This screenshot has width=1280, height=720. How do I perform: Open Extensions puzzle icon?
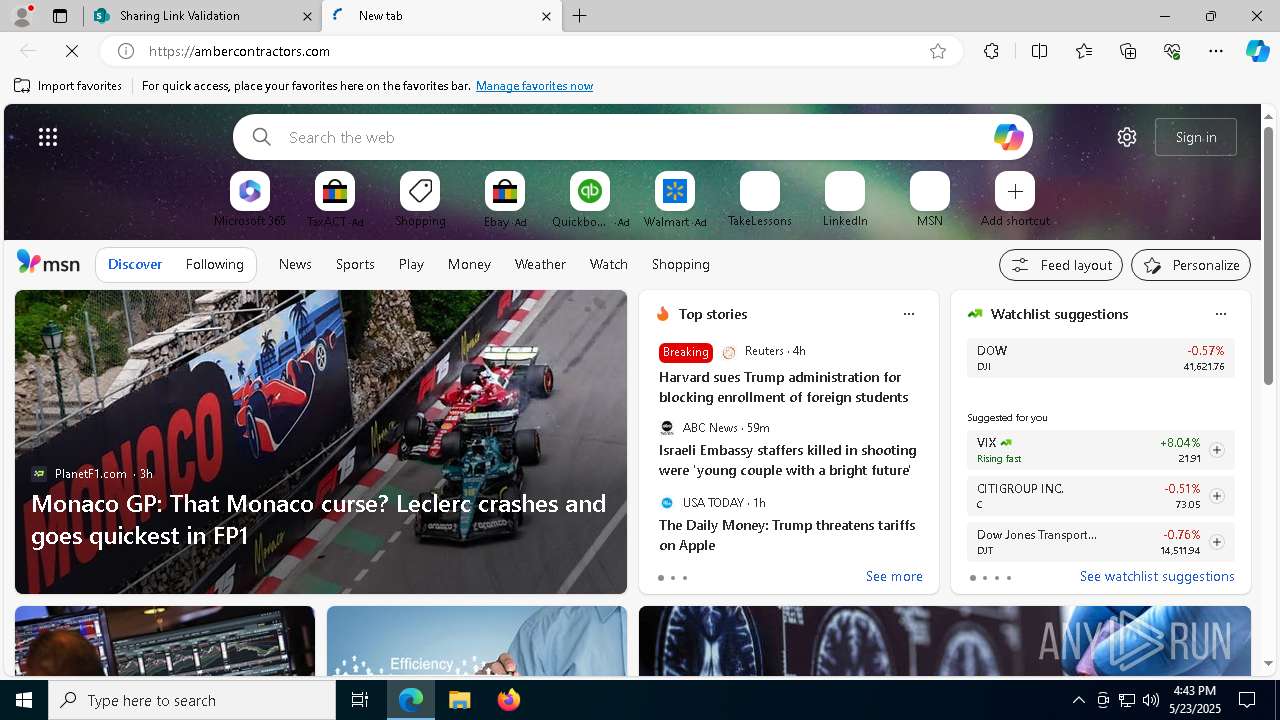point(991,51)
